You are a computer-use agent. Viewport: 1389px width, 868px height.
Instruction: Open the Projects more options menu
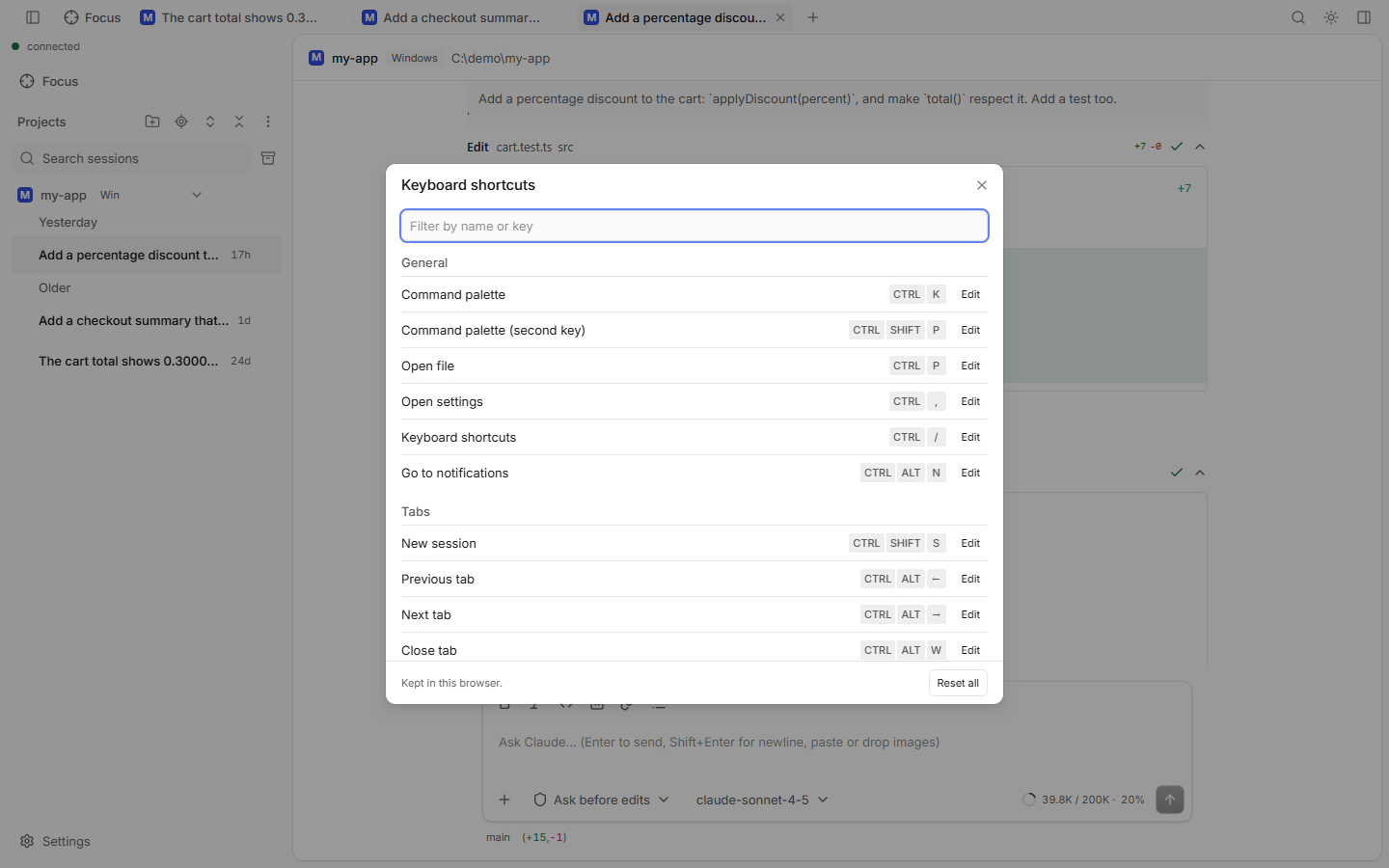tap(268, 122)
